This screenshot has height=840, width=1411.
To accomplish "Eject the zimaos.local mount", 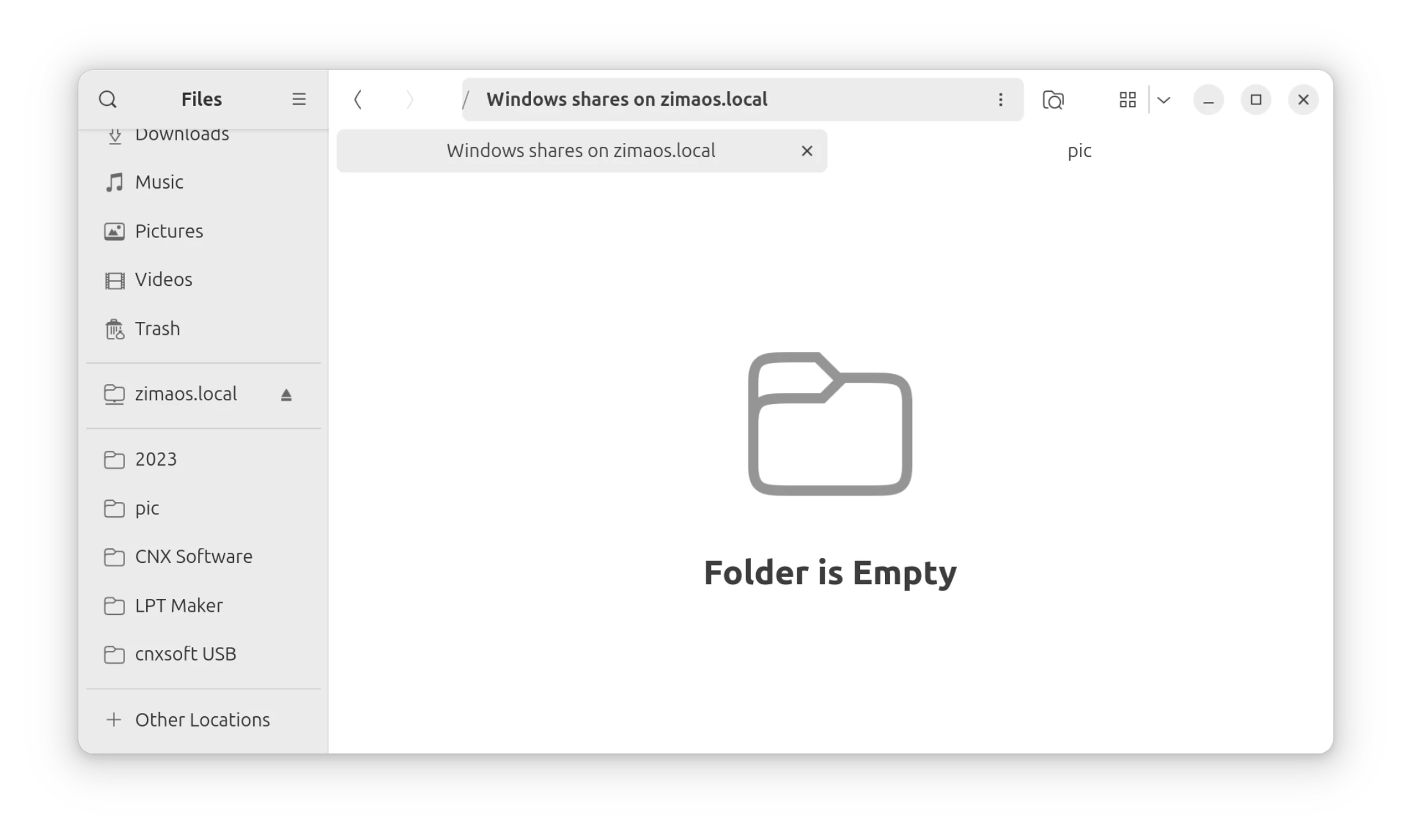I will click(x=286, y=395).
